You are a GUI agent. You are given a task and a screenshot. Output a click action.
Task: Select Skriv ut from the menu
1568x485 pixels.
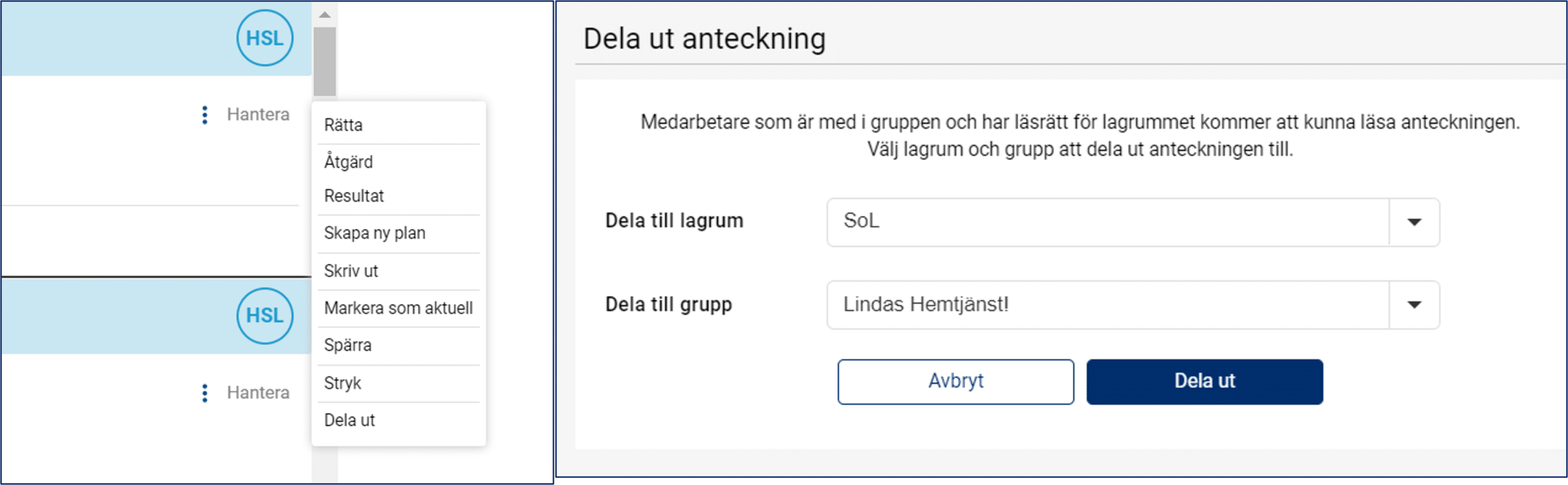[351, 271]
